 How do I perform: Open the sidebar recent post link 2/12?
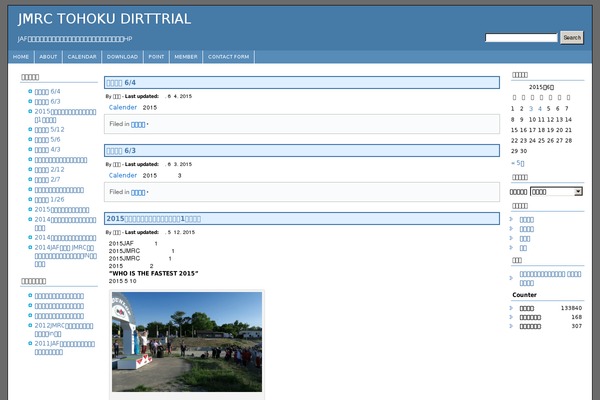(x=49, y=169)
